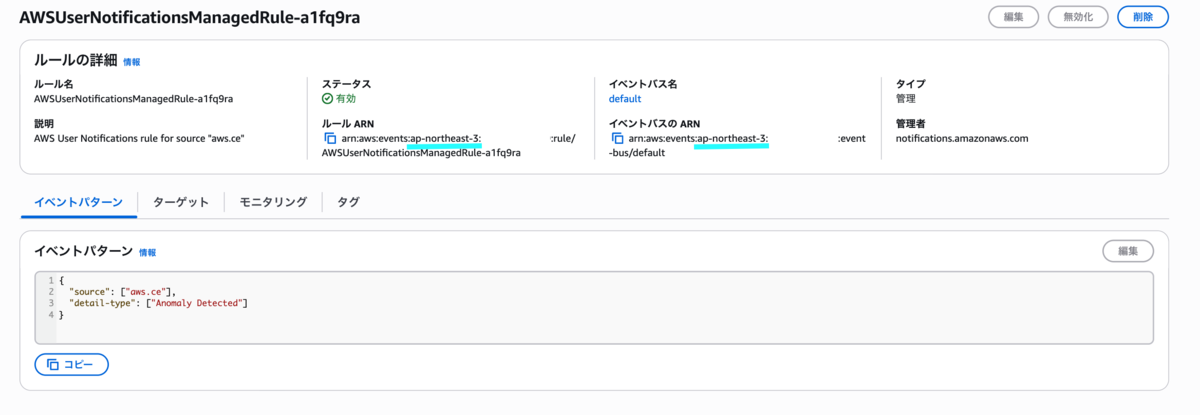Click the source line in the JSON editor

coord(122,291)
